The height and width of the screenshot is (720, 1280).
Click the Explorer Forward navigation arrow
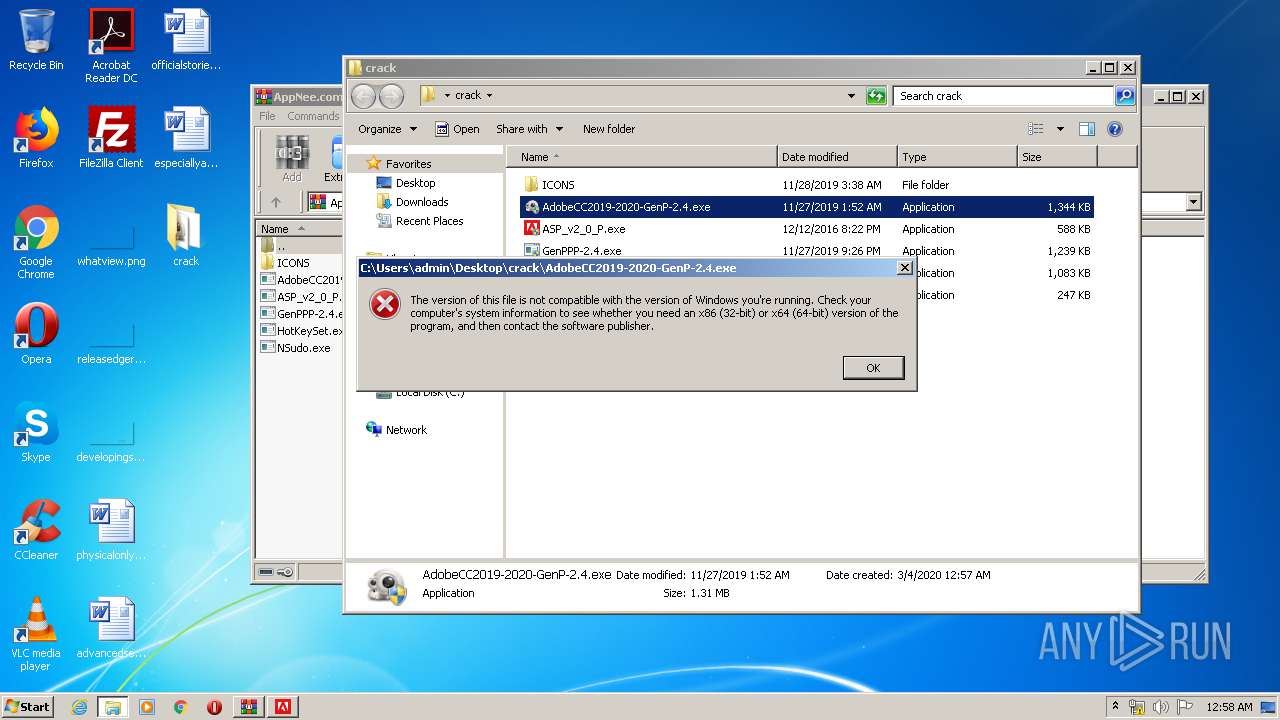(x=391, y=96)
